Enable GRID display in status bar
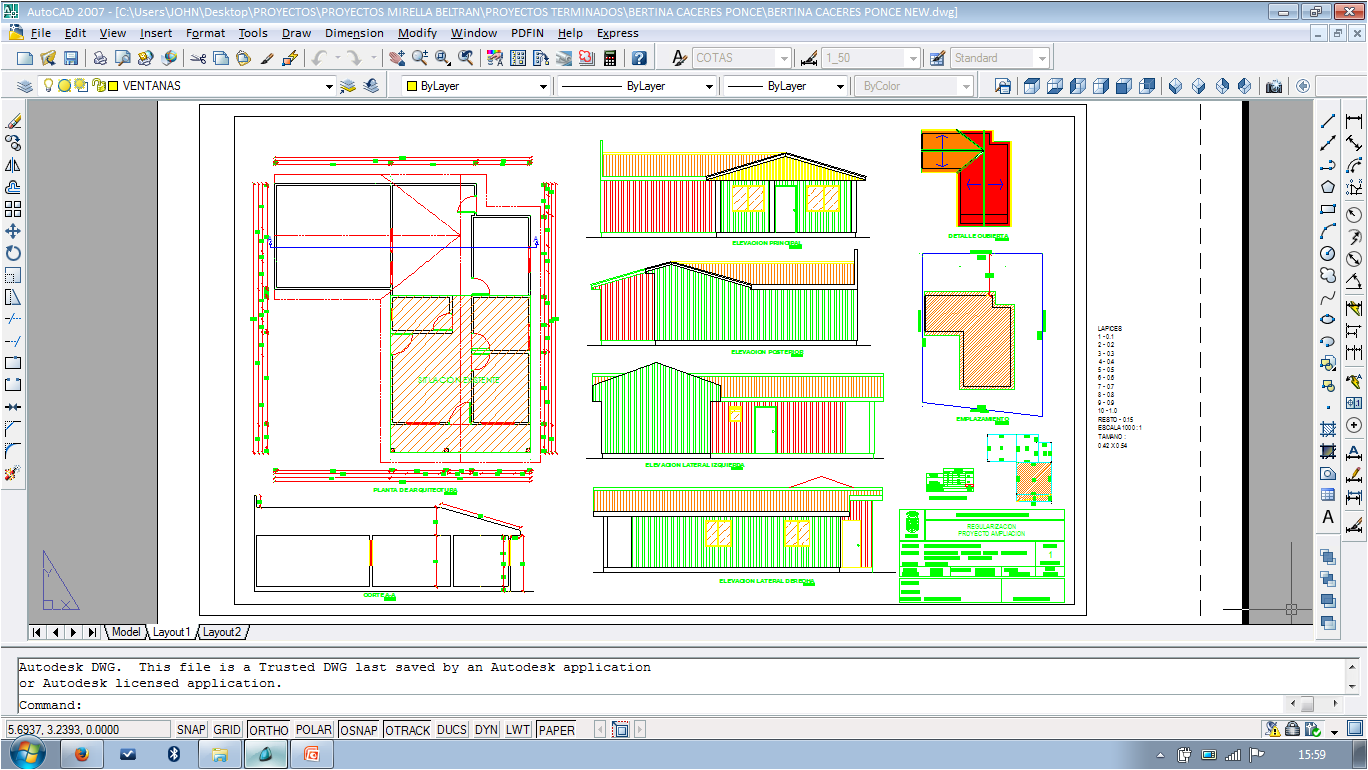Viewport: 1368px width, 770px height. (227, 730)
